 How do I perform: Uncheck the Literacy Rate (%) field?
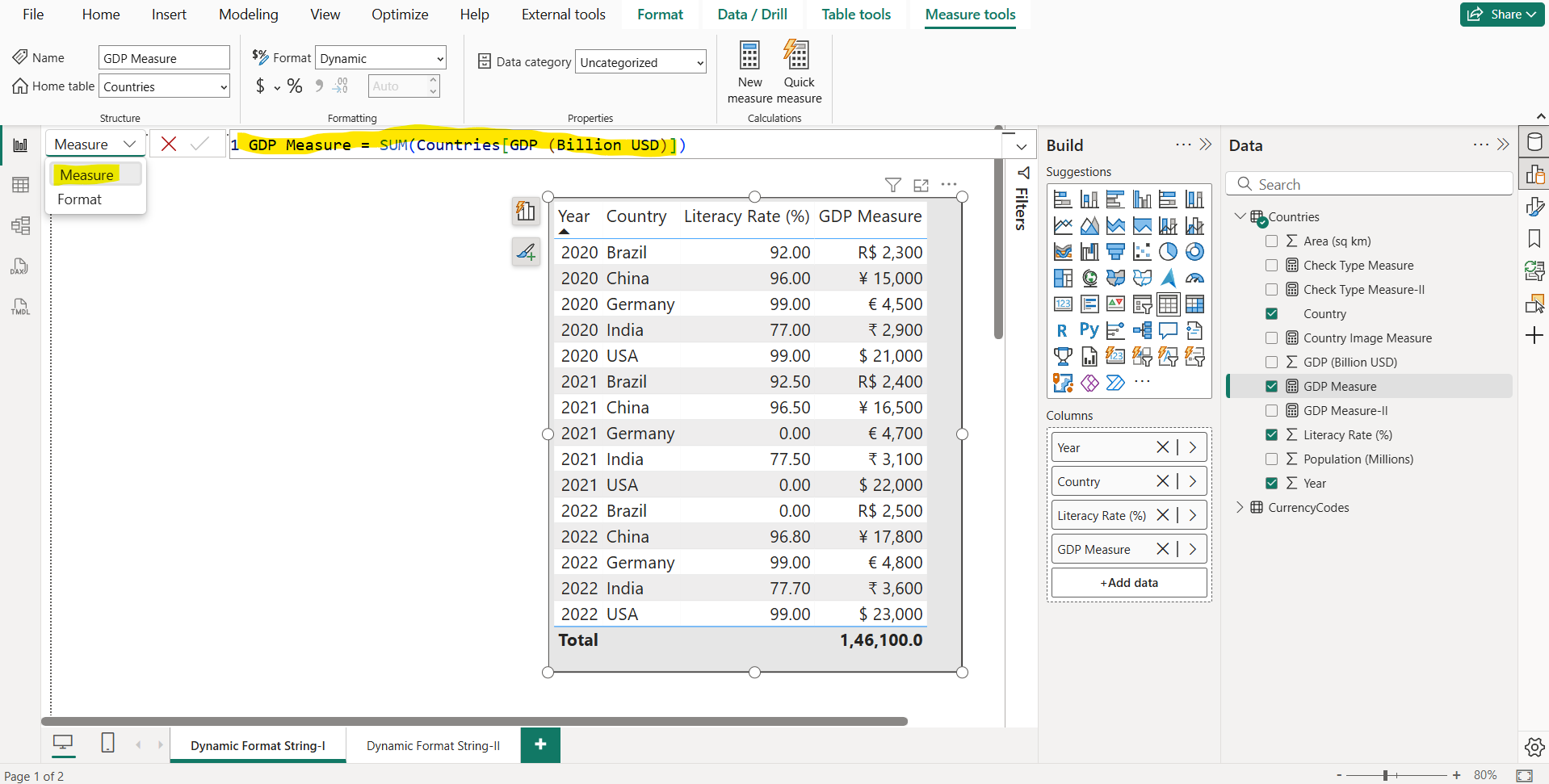coord(1271,435)
